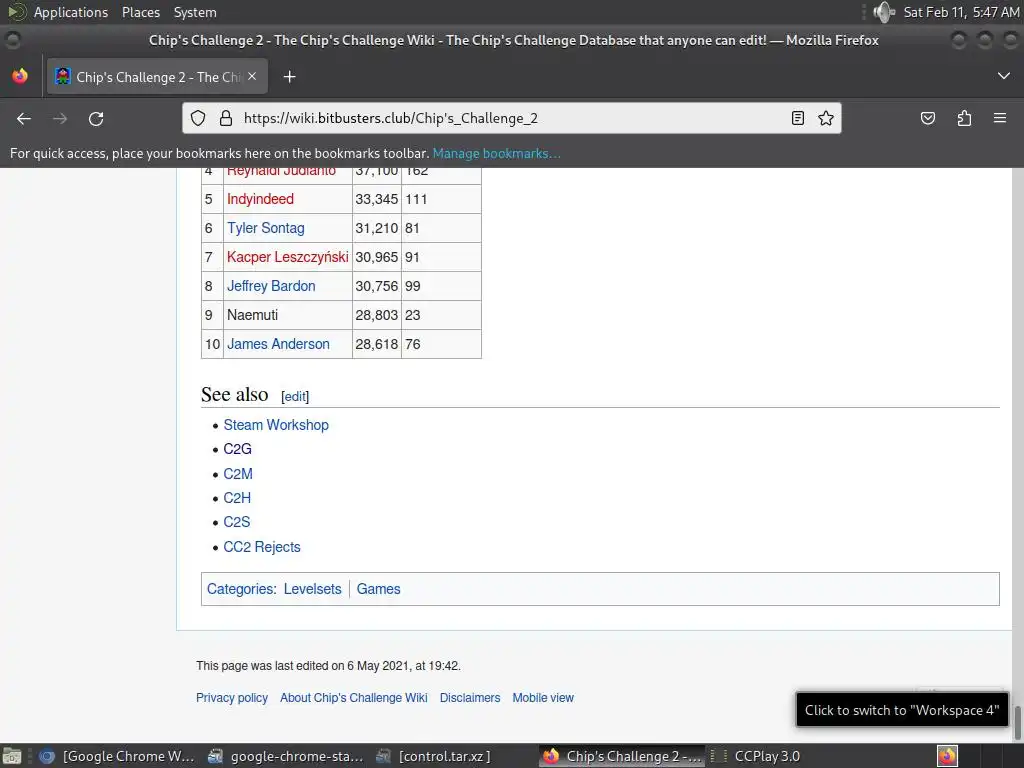Open the C2S link

236,522
